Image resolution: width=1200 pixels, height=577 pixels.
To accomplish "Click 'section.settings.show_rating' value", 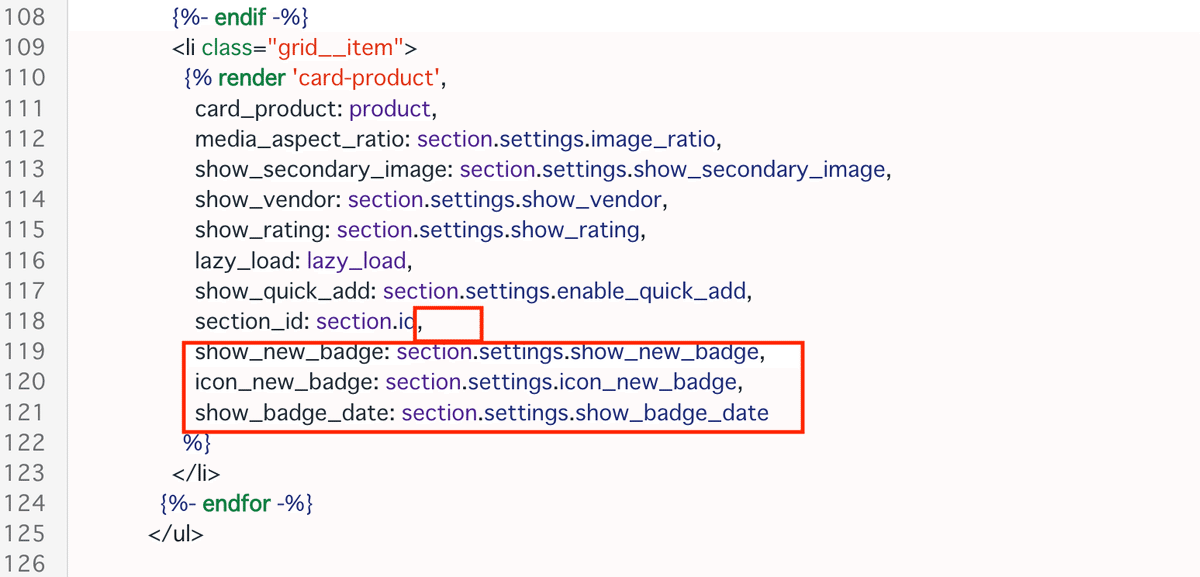I will pos(490,230).
